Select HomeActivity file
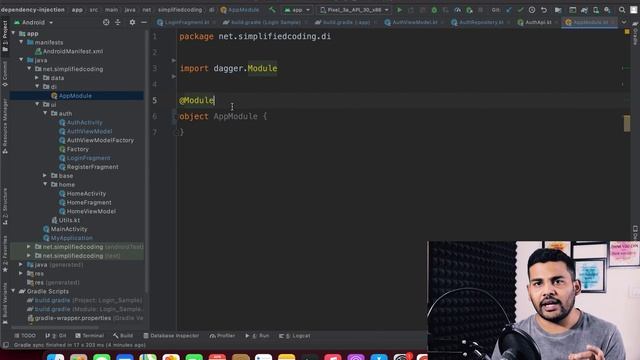Screen dimensions: 640x360 [82, 193]
